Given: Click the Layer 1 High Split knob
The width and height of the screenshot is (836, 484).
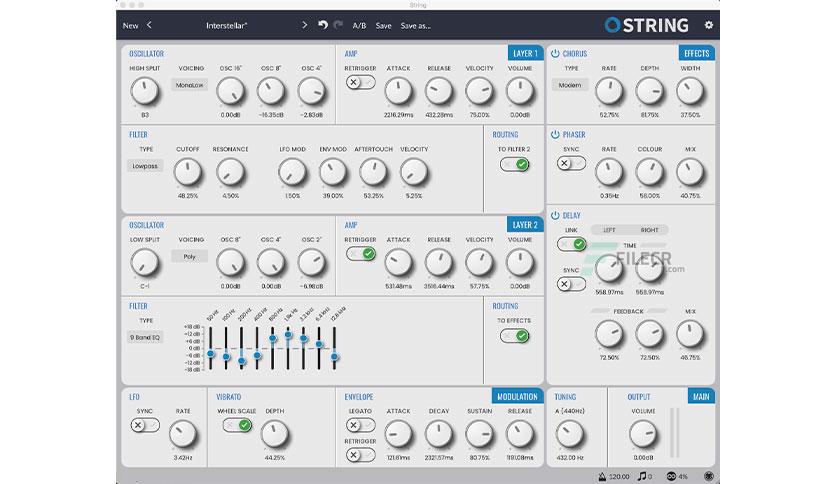Looking at the screenshot, I should pyautogui.click(x=145, y=91).
